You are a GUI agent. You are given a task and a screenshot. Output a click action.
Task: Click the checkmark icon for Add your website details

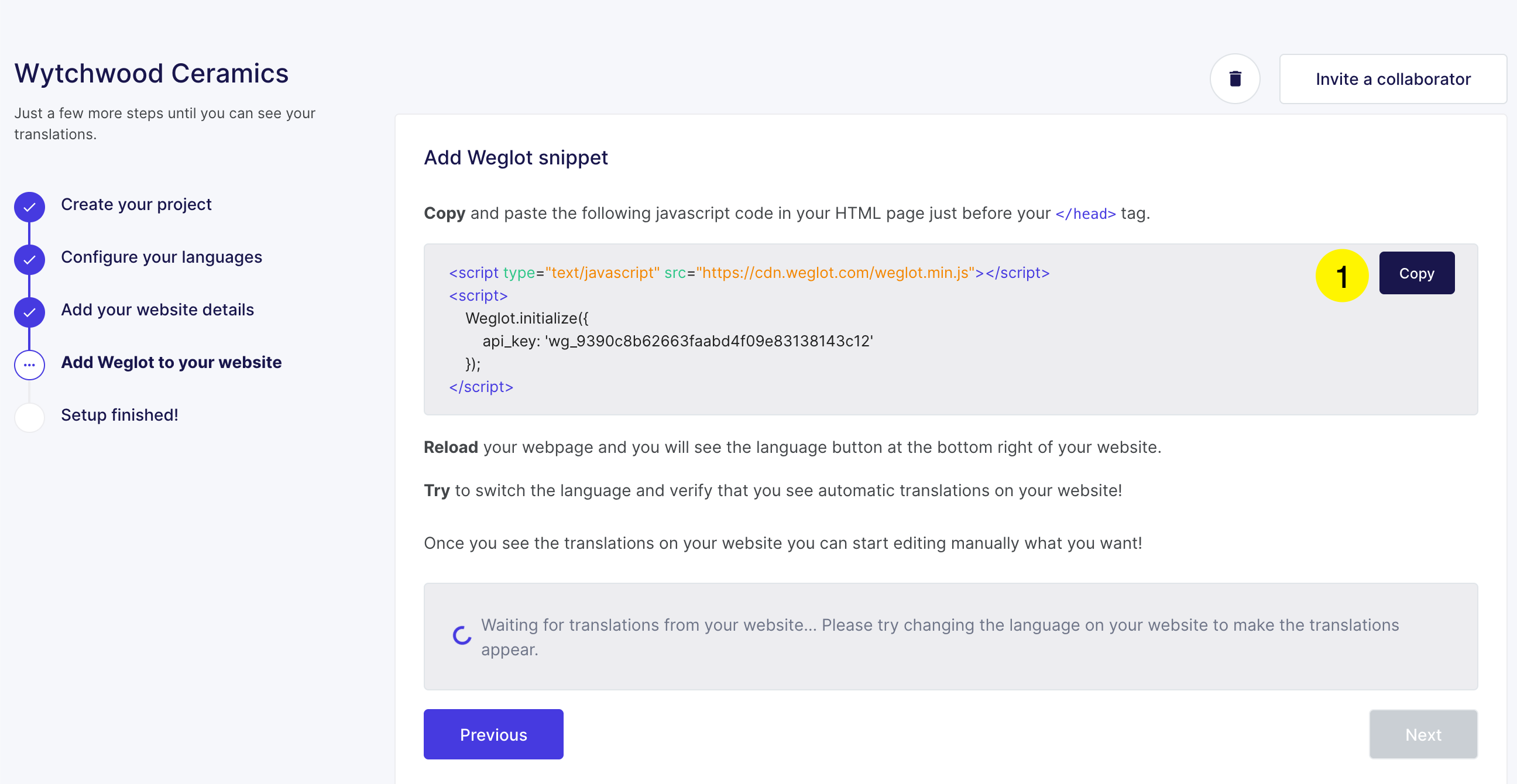[x=29, y=312]
